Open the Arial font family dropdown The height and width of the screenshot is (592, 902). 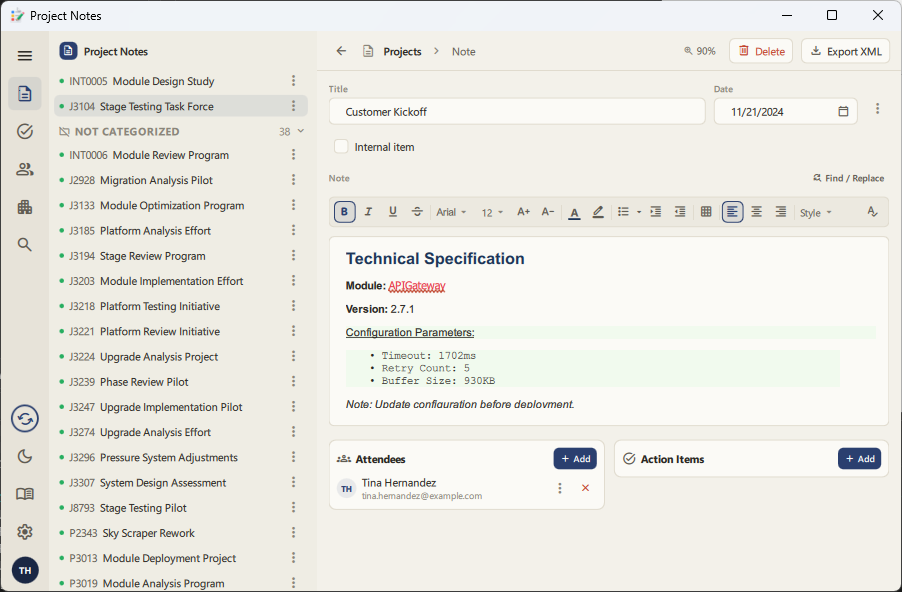(451, 212)
